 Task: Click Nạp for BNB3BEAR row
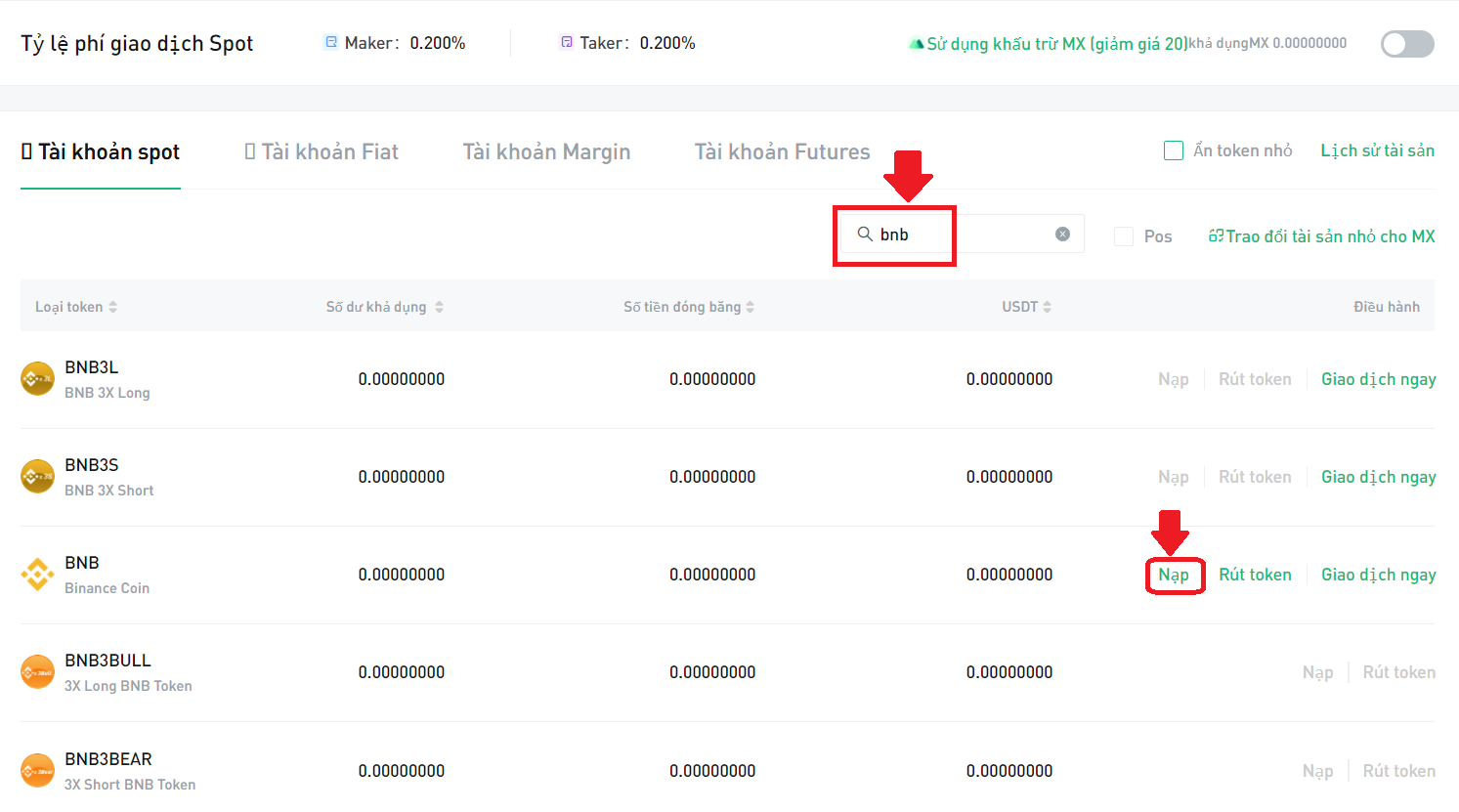tap(1317, 771)
